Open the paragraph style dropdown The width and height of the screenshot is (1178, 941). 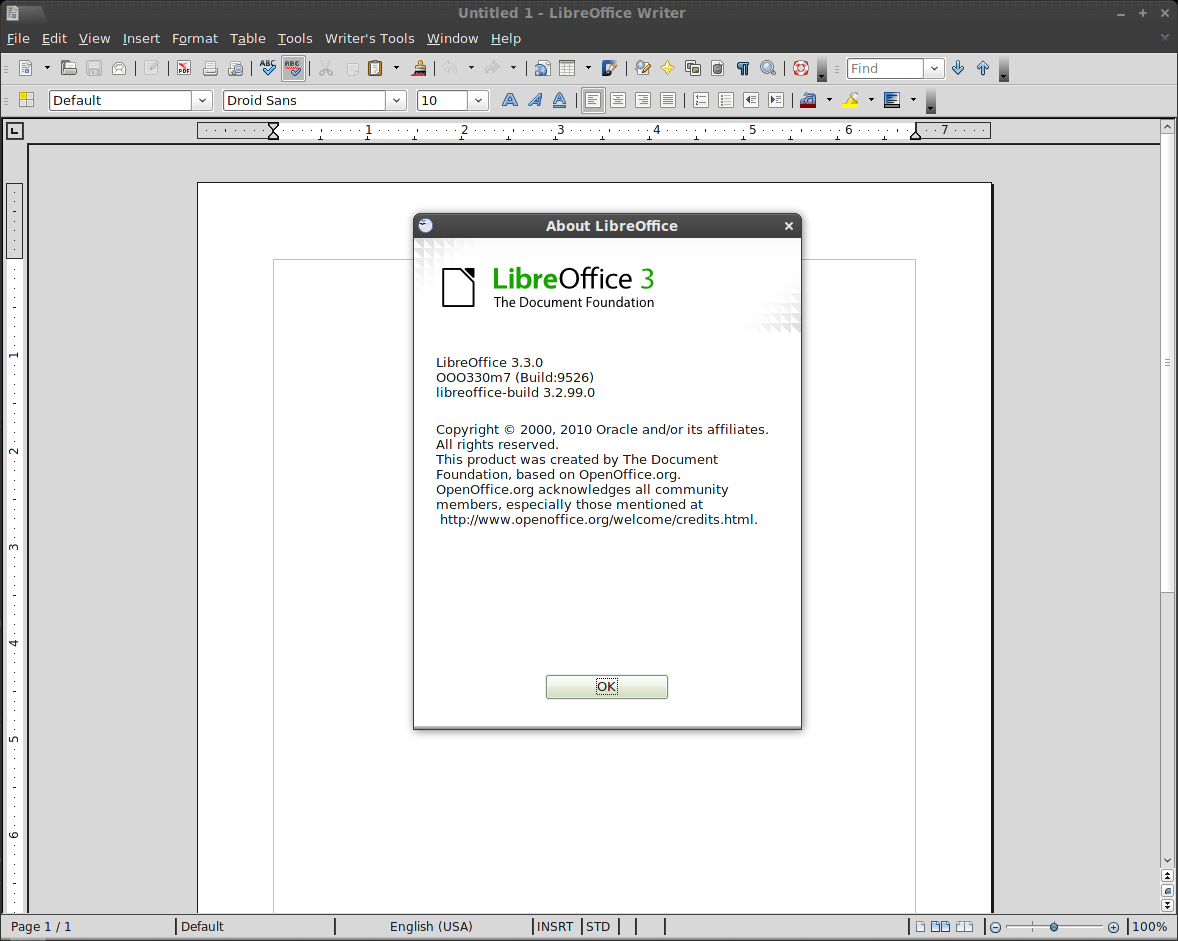click(x=202, y=100)
